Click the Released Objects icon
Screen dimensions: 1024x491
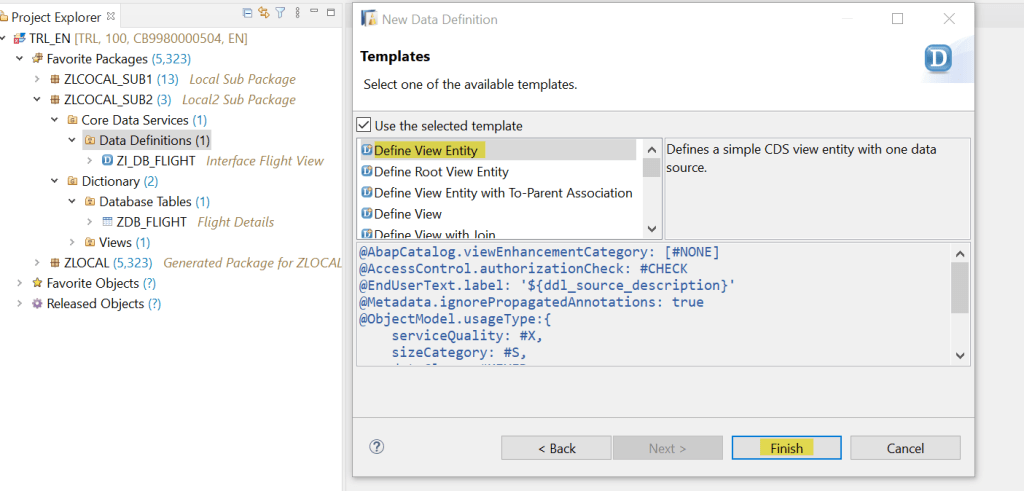(x=37, y=304)
